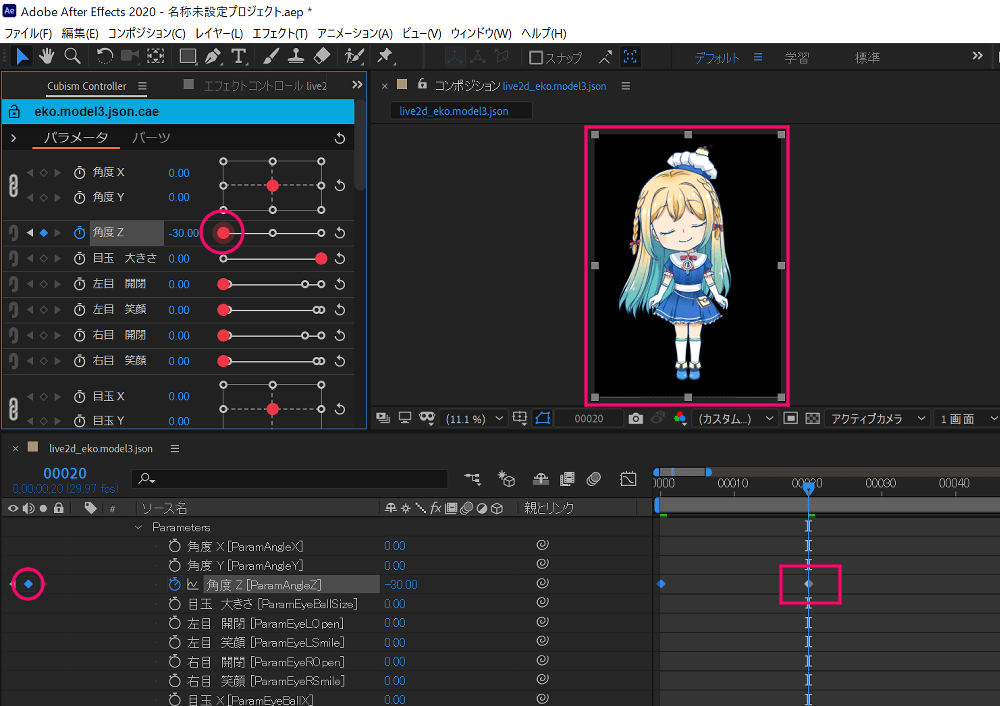Open the region of interest tool
The width and height of the screenshot is (1000, 706).
[x=791, y=418]
